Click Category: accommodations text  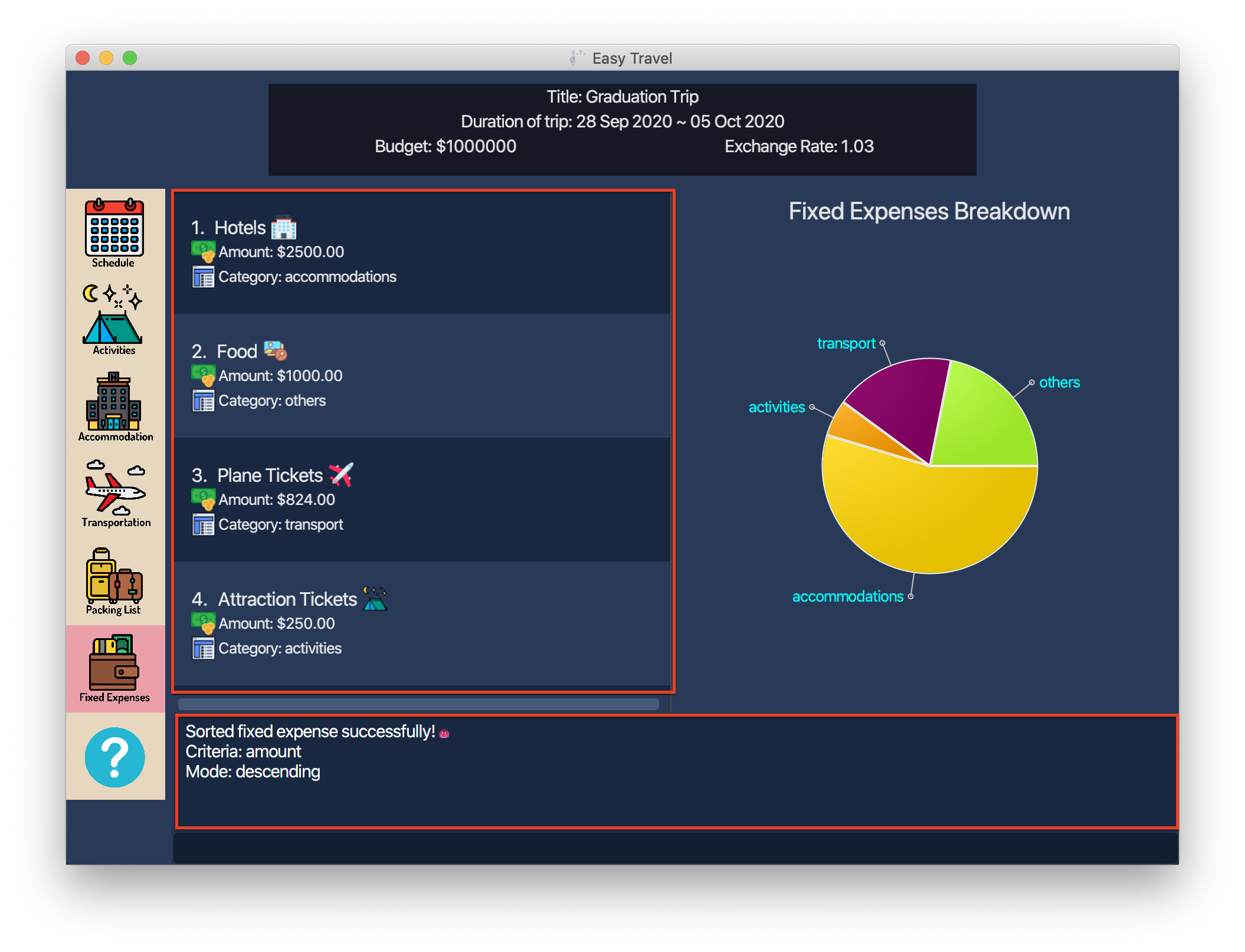[307, 277]
